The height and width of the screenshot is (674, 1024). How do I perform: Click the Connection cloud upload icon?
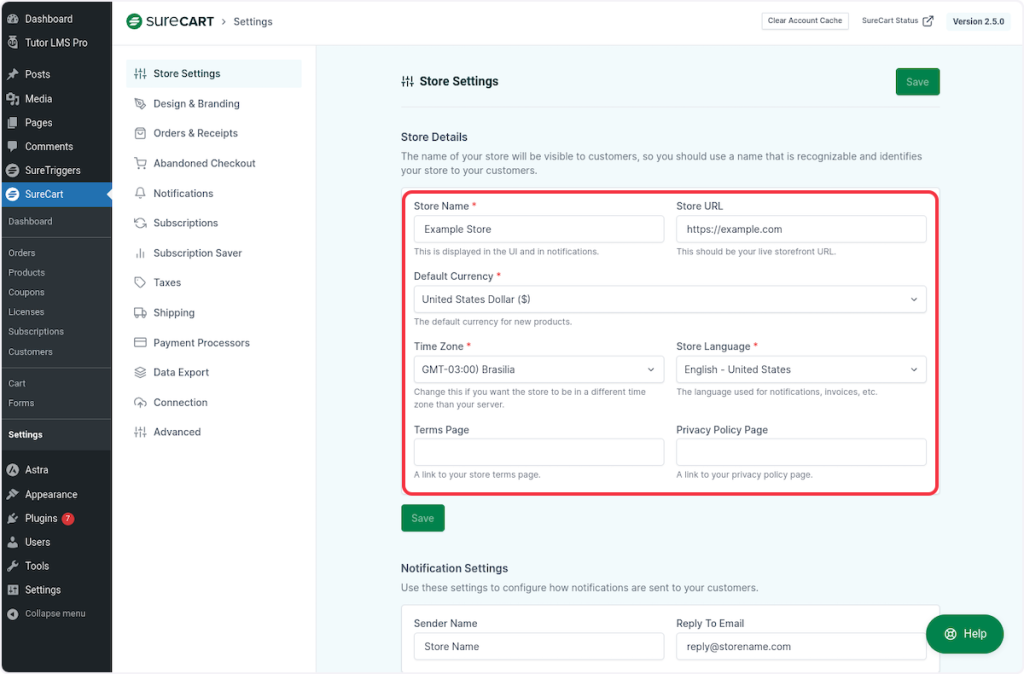click(x=140, y=402)
